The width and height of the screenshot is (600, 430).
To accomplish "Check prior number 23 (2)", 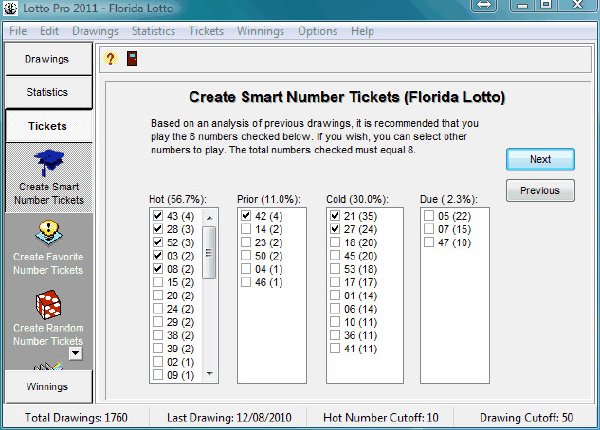I will click(246, 242).
